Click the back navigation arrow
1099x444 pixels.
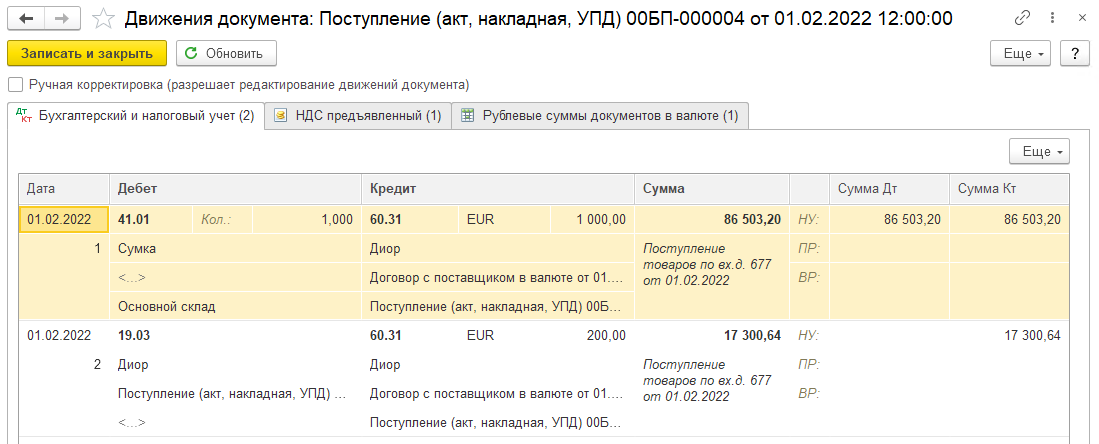26,18
